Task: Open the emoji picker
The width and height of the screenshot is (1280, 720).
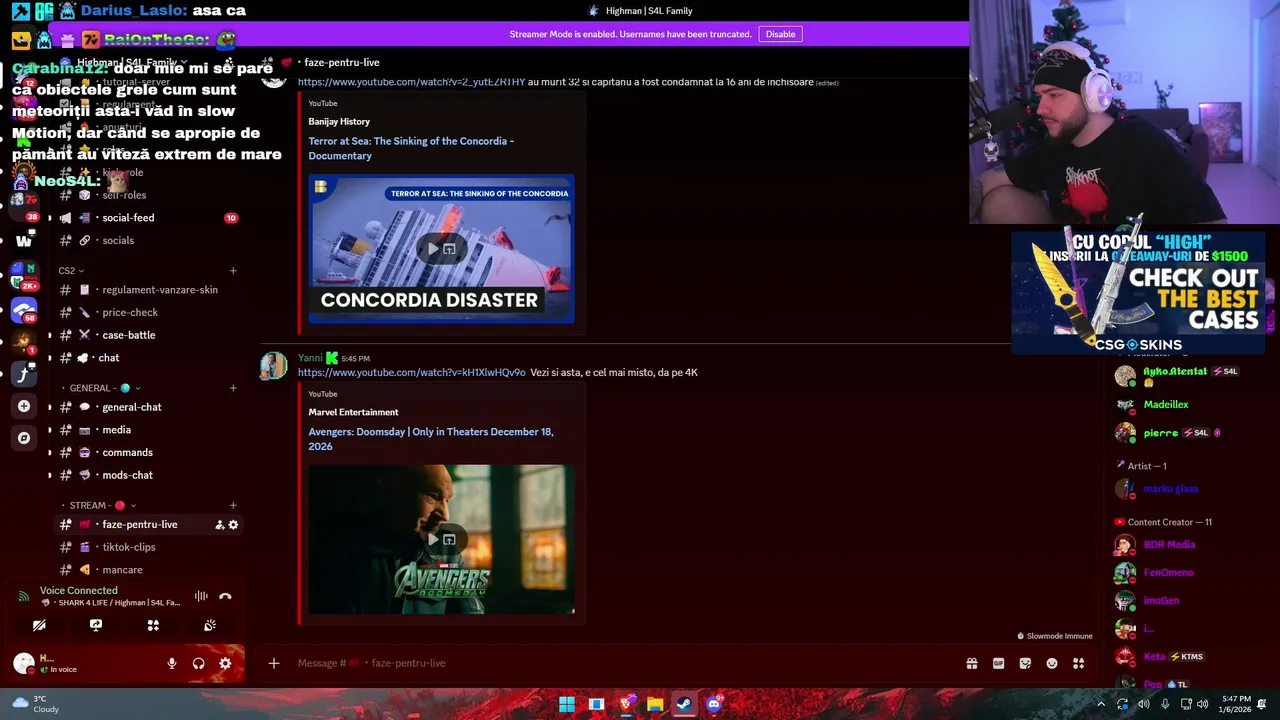Action: 1052,663
